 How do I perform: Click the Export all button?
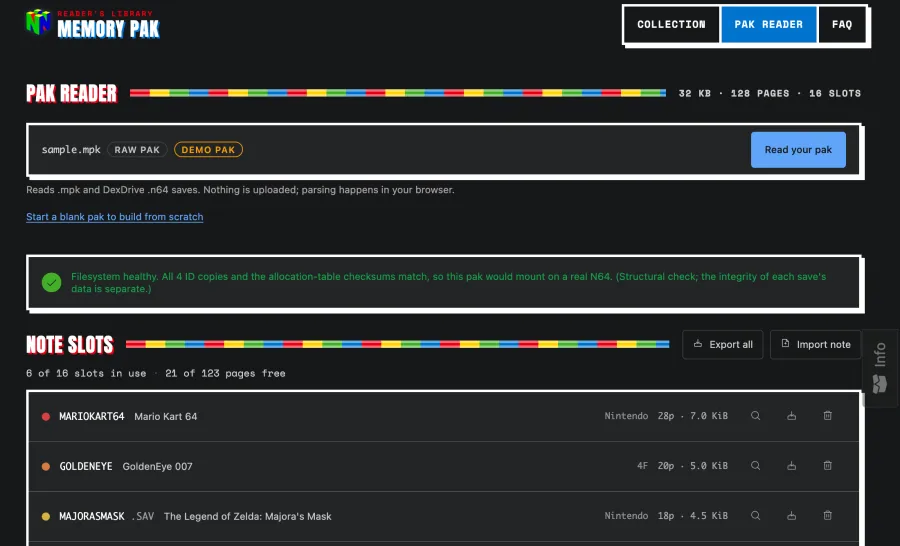[x=723, y=344]
